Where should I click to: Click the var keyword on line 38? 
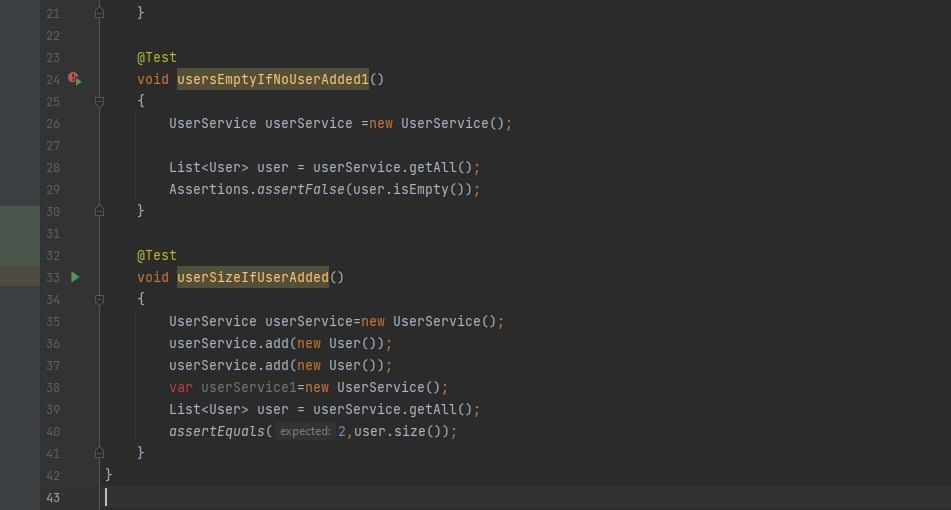pos(181,388)
